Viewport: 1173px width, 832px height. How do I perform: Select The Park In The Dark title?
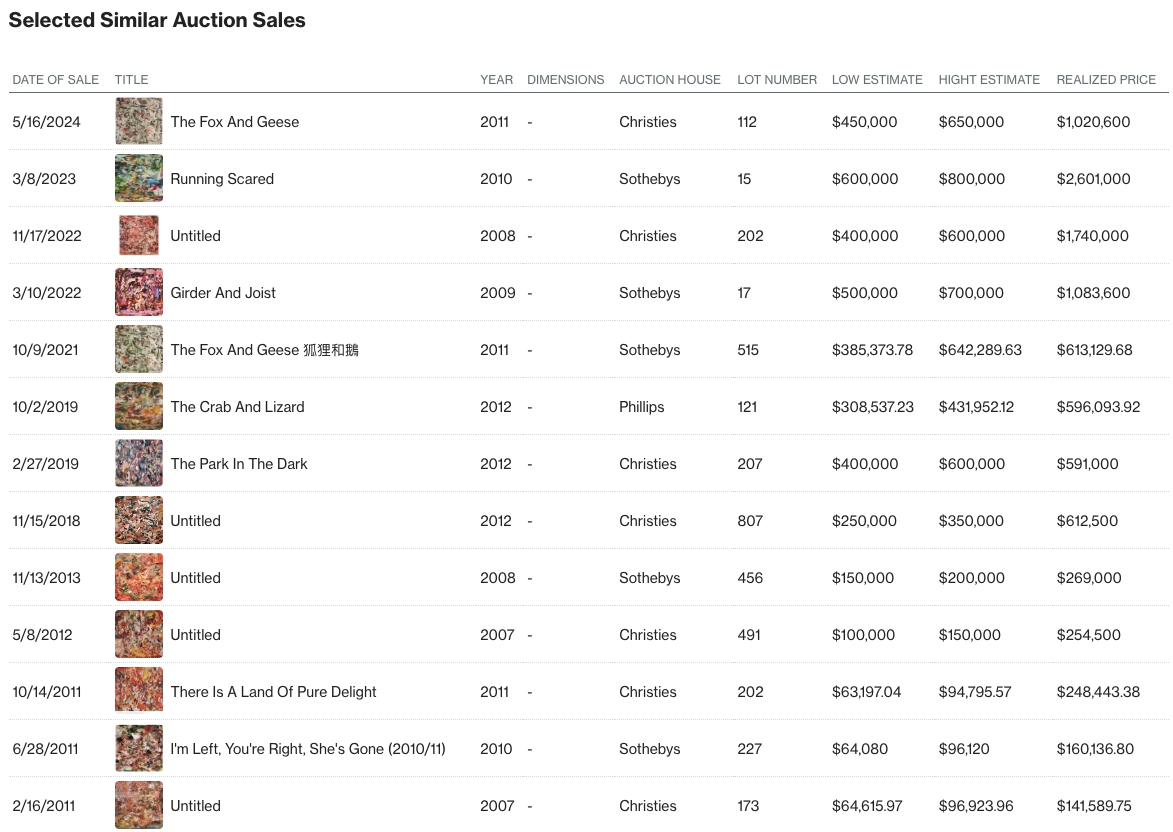click(x=239, y=464)
